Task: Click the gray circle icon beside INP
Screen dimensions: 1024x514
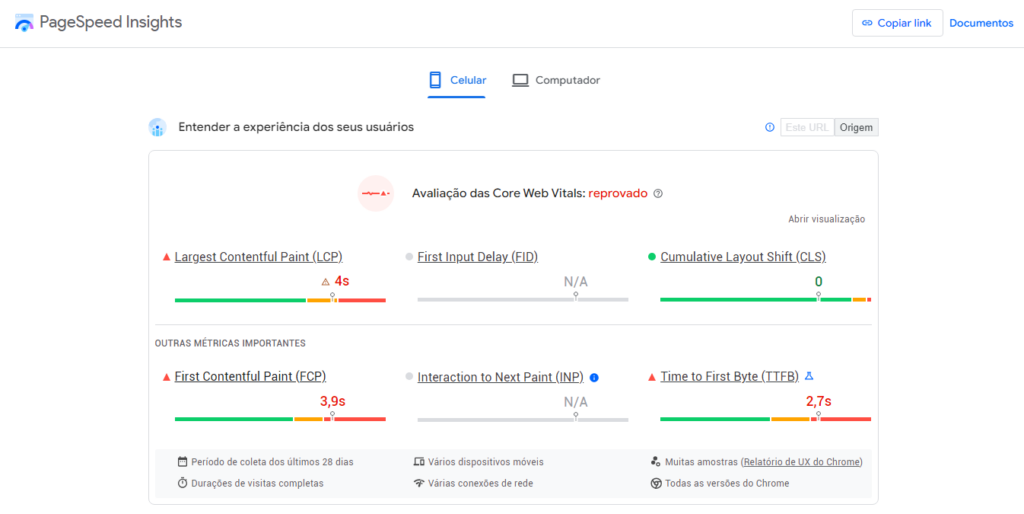Action: [409, 377]
